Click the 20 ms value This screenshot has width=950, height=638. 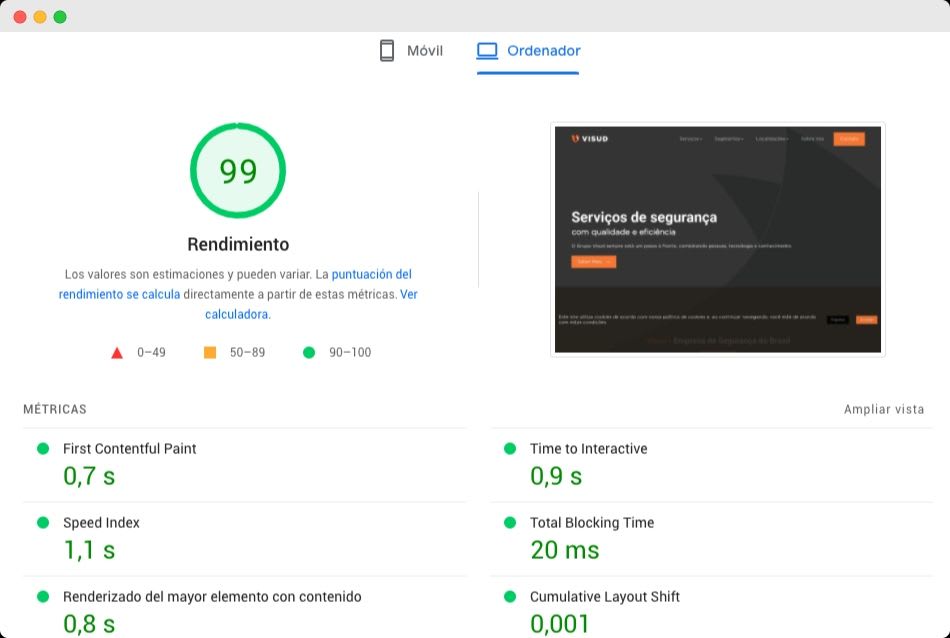[565, 550]
